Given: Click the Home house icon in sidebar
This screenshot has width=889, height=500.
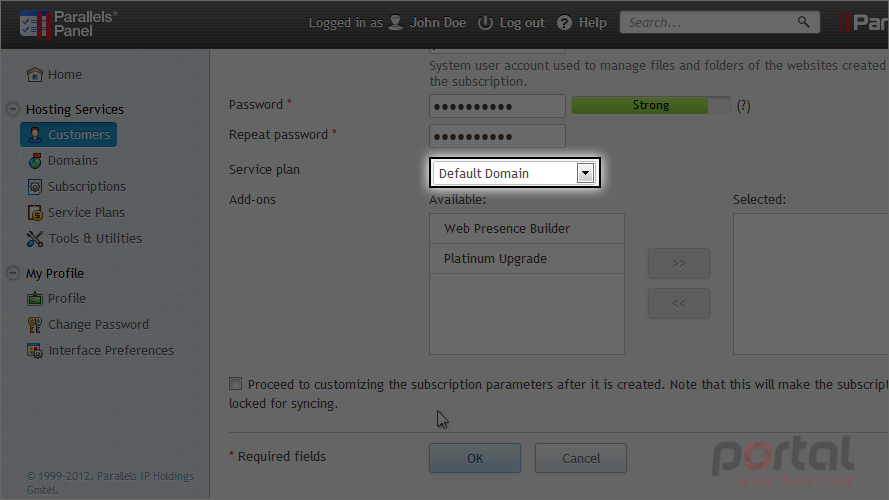Looking at the screenshot, I should coord(35,74).
